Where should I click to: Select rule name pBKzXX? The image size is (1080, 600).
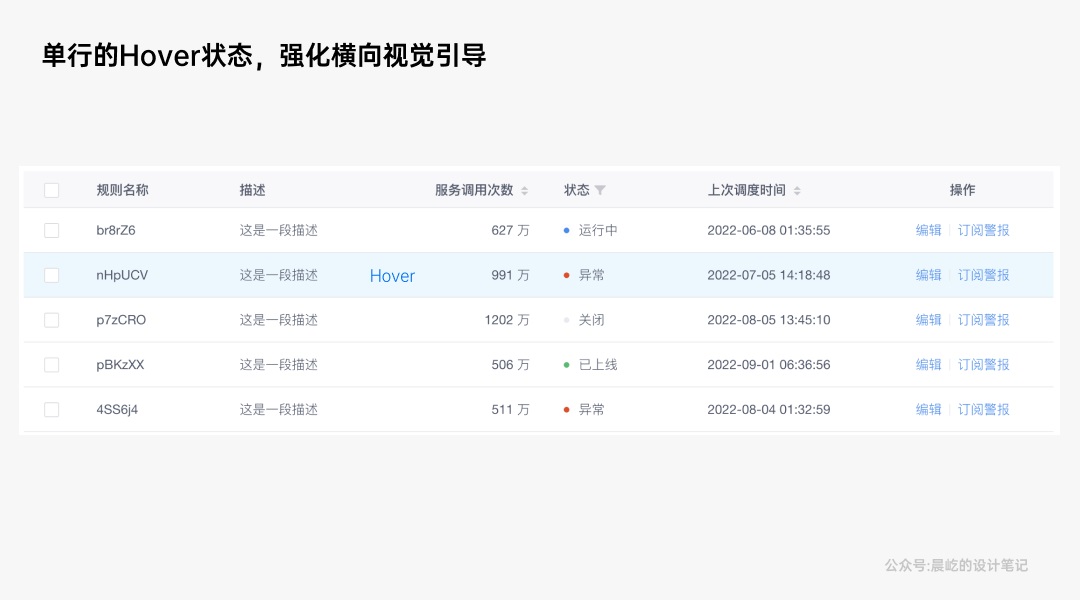coord(120,365)
